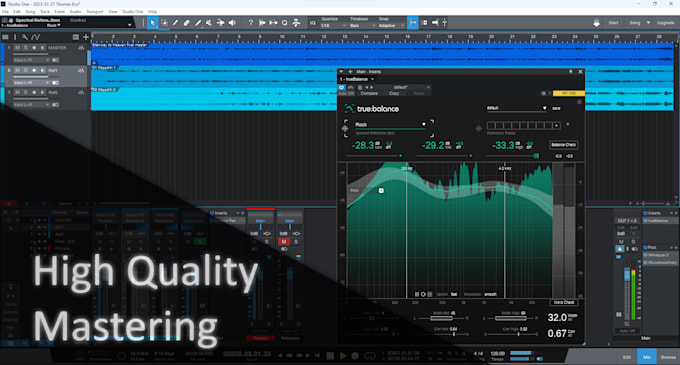
Task: Select the Paint pencil tool
Action: (x=198, y=23)
